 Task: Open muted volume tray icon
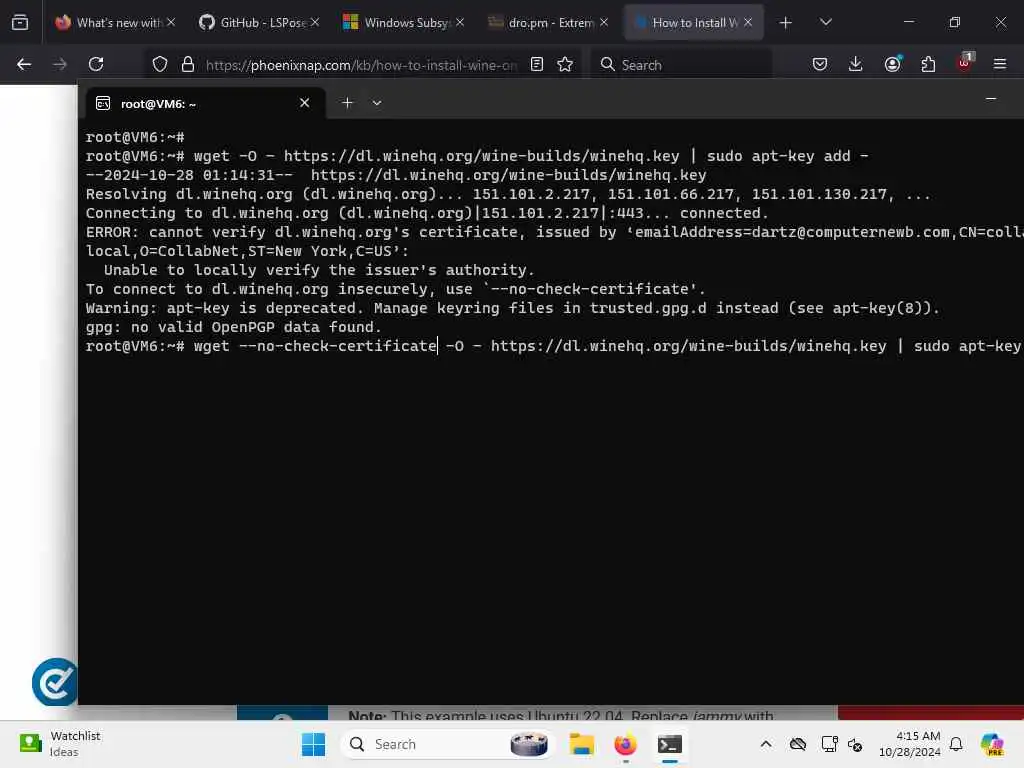click(x=855, y=744)
